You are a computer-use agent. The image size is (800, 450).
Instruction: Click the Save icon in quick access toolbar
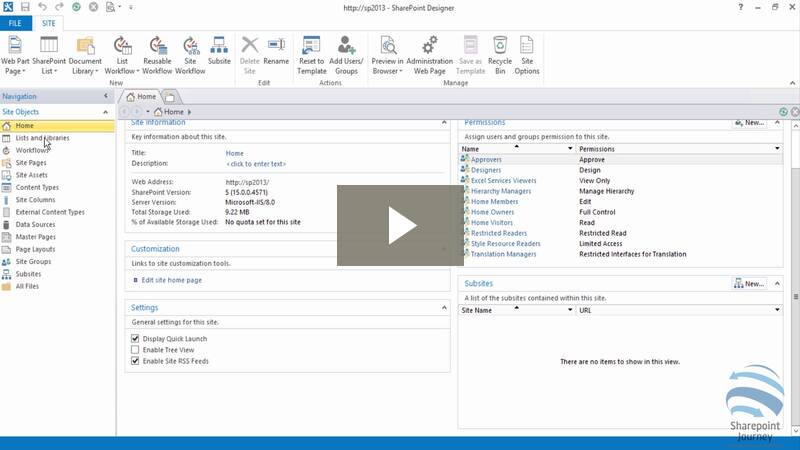click(25, 7)
